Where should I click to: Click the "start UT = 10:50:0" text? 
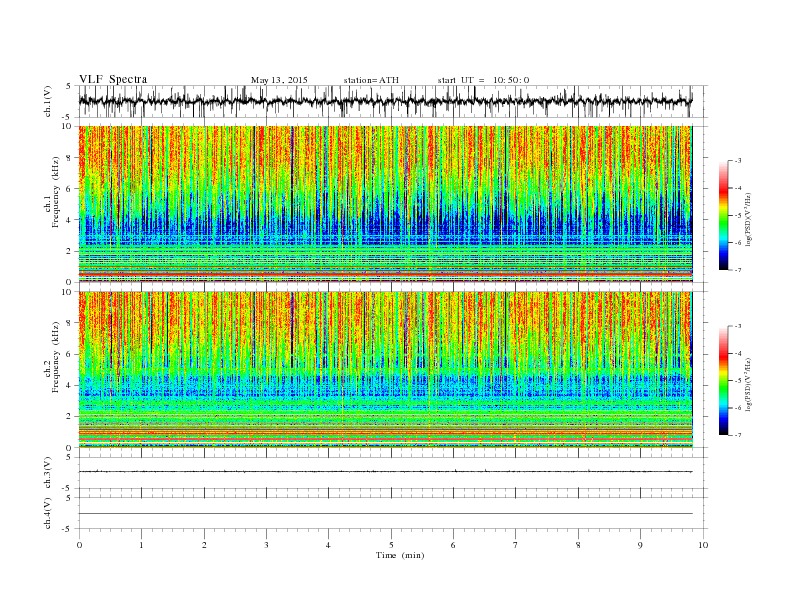coord(483,80)
